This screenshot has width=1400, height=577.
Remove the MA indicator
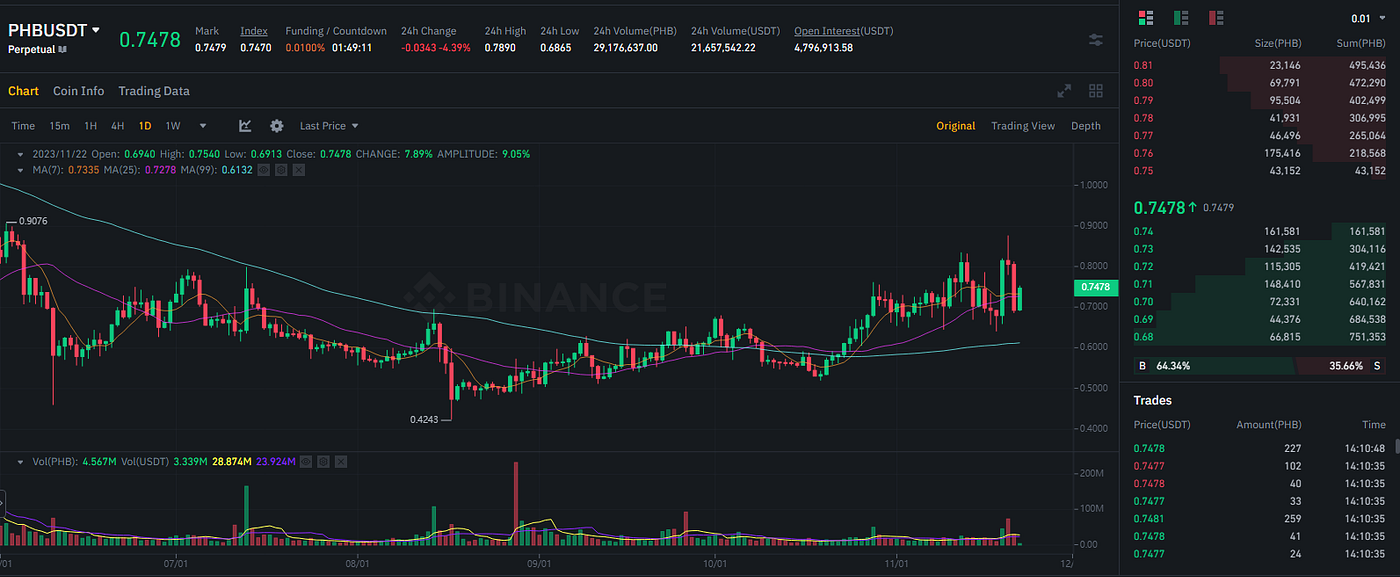[299, 170]
